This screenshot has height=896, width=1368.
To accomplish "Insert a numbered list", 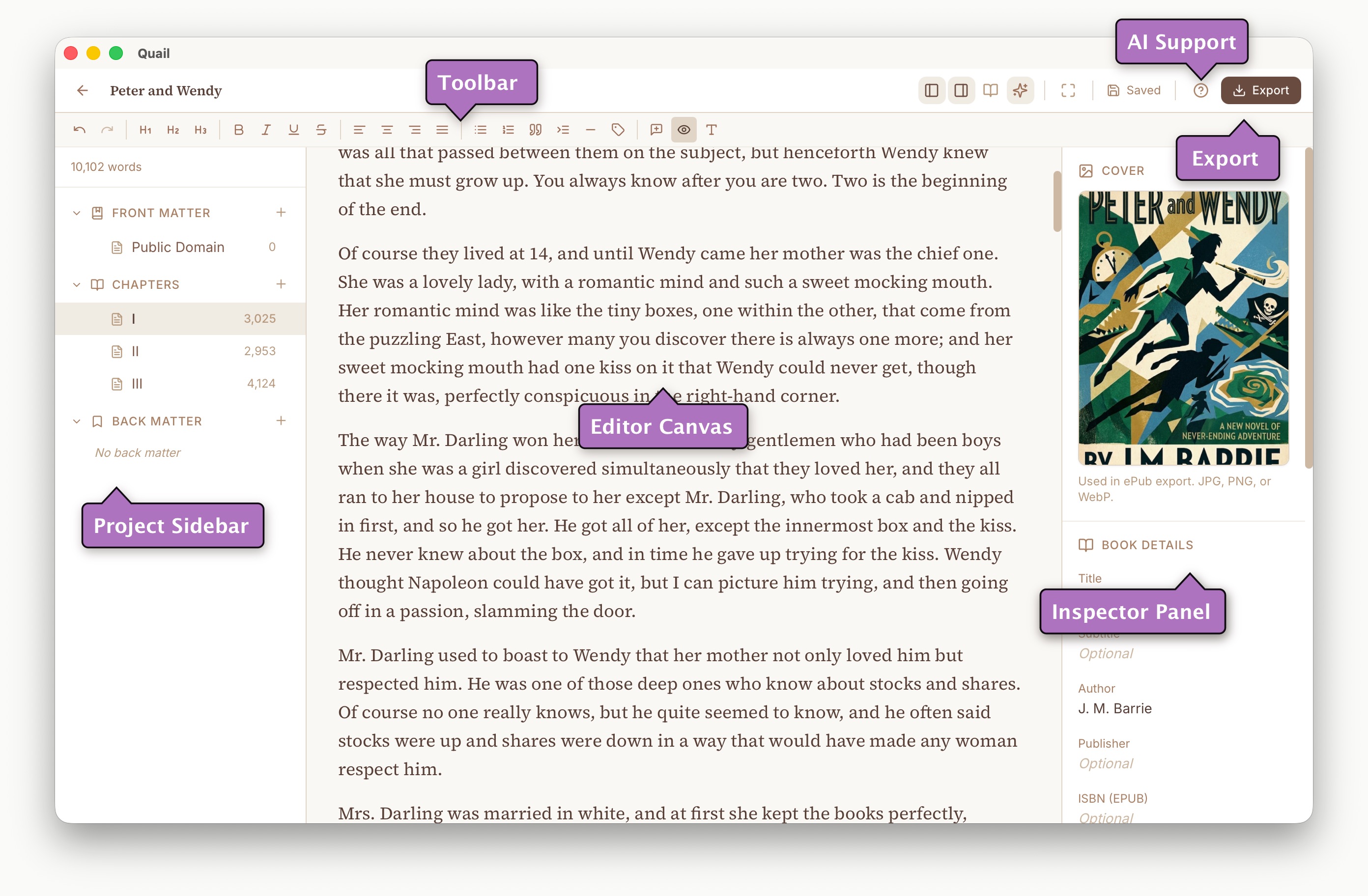I will click(x=508, y=130).
